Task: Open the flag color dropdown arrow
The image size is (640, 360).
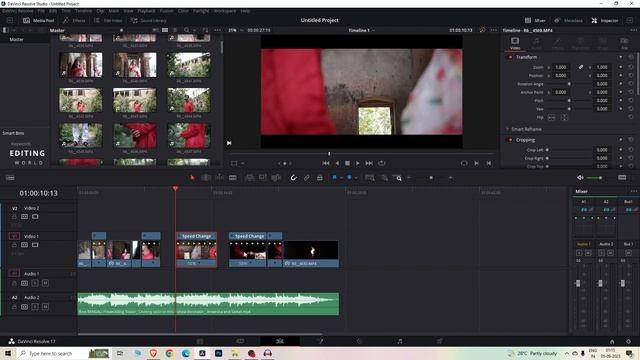Action: click(341, 178)
